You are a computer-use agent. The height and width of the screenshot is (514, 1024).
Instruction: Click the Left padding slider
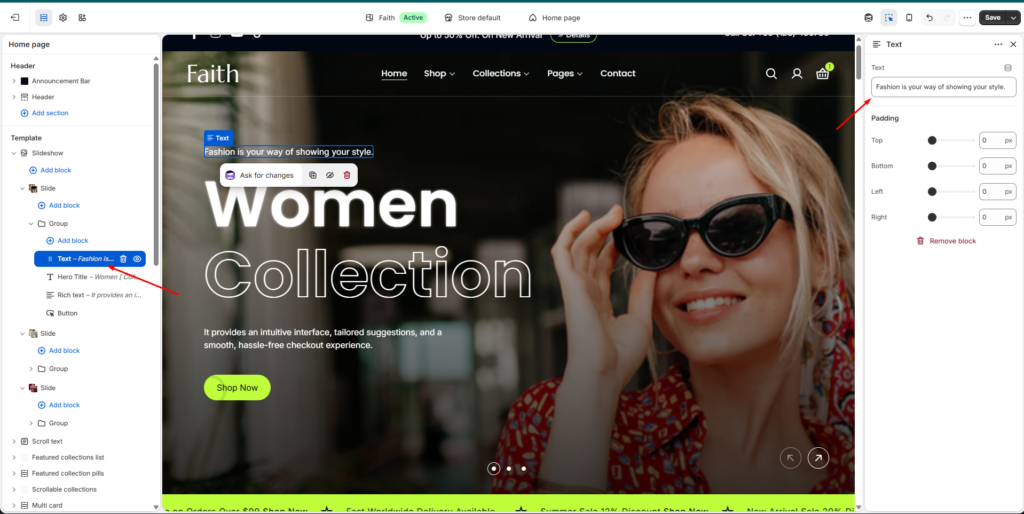952,191
